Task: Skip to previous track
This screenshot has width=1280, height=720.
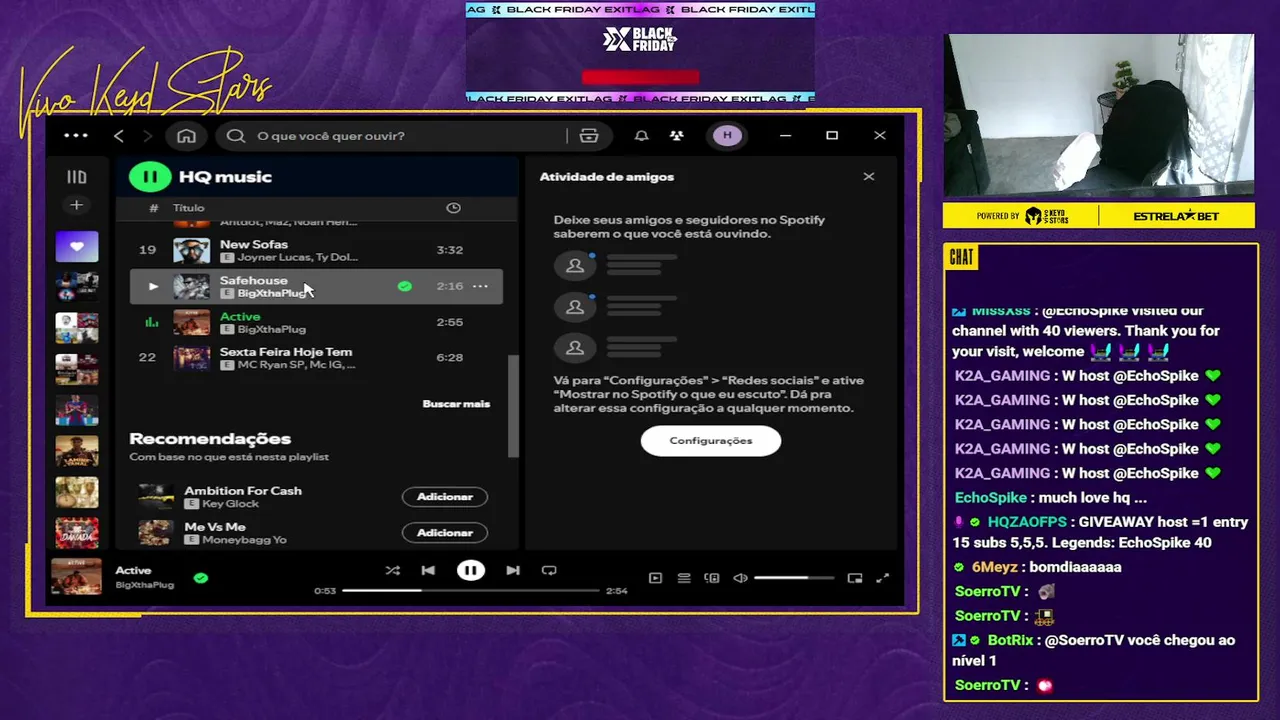Action: click(x=428, y=570)
